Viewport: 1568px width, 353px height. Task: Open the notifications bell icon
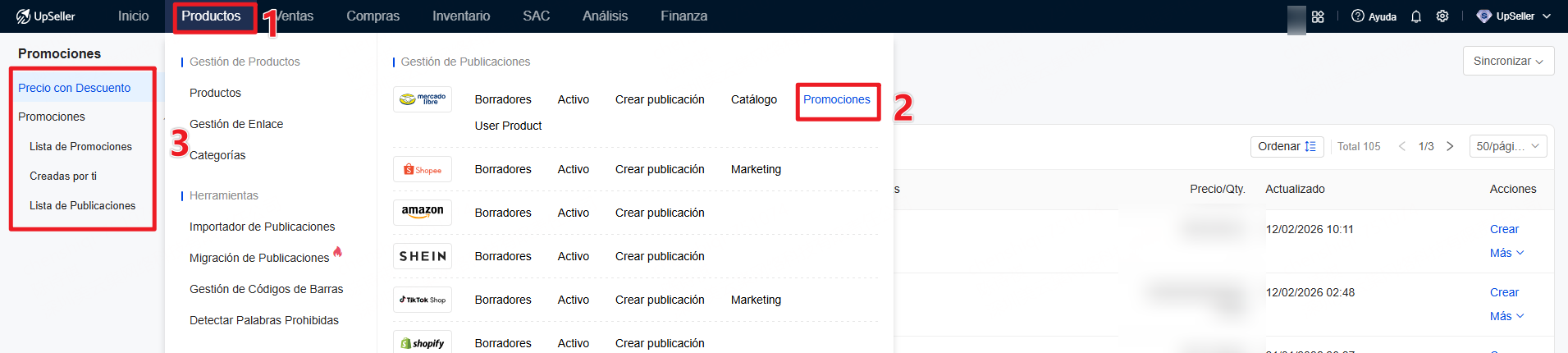click(1415, 16)
